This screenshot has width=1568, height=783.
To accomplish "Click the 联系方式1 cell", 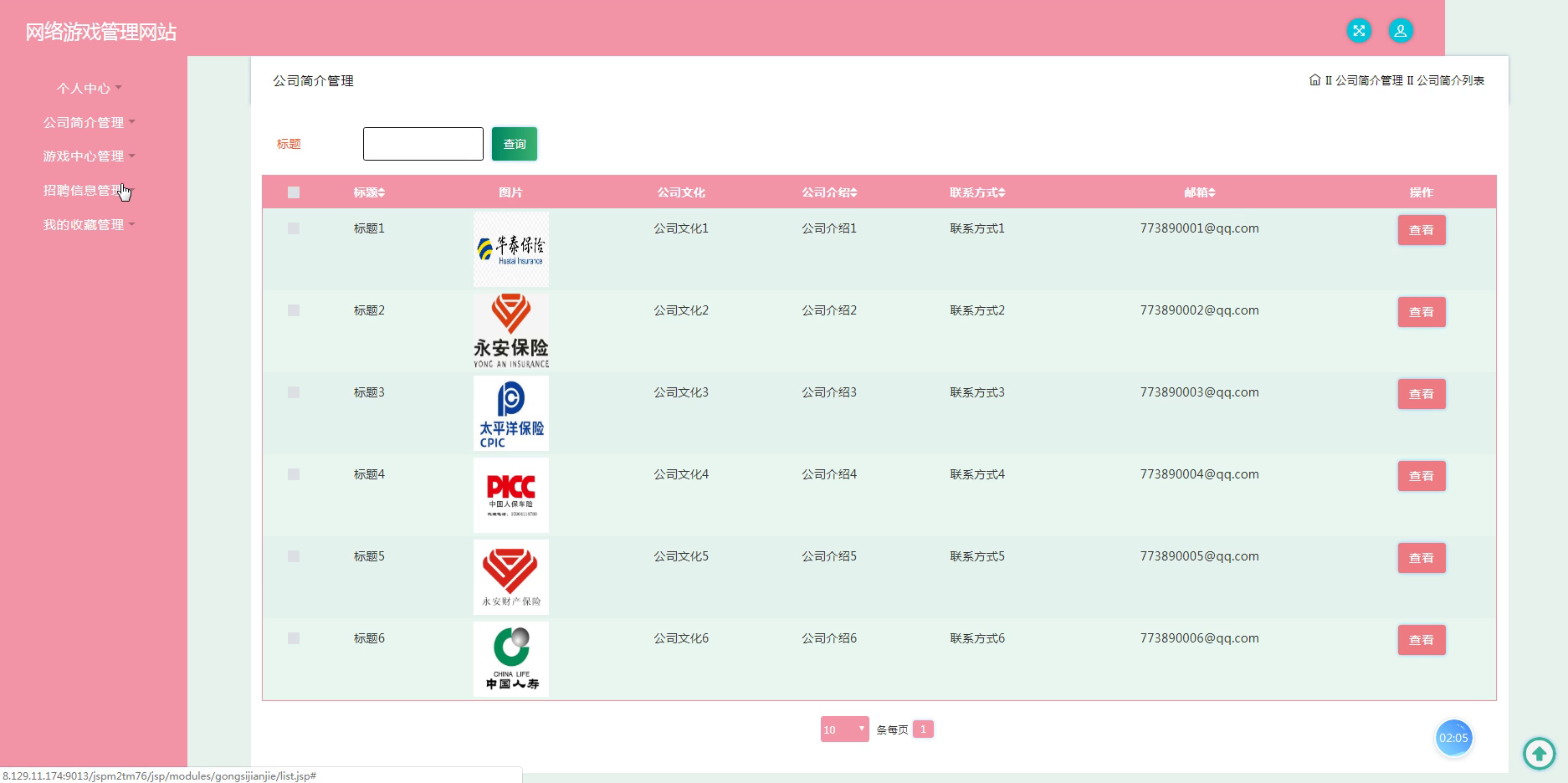I will click(977, 228).
